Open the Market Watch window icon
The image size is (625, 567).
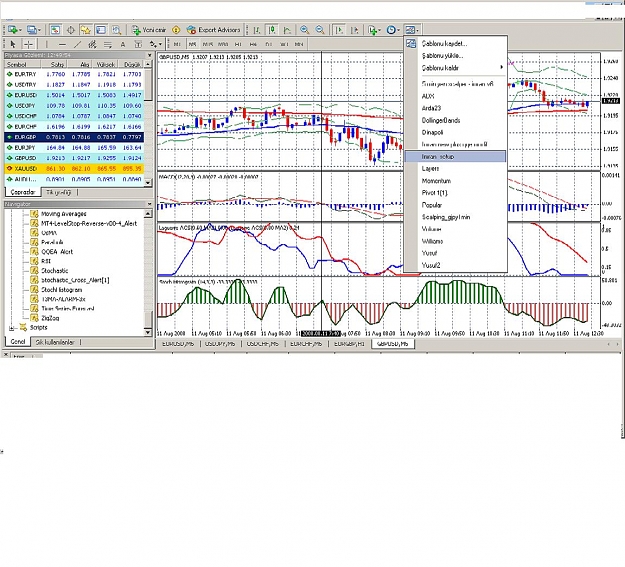(x=55, y=30)
